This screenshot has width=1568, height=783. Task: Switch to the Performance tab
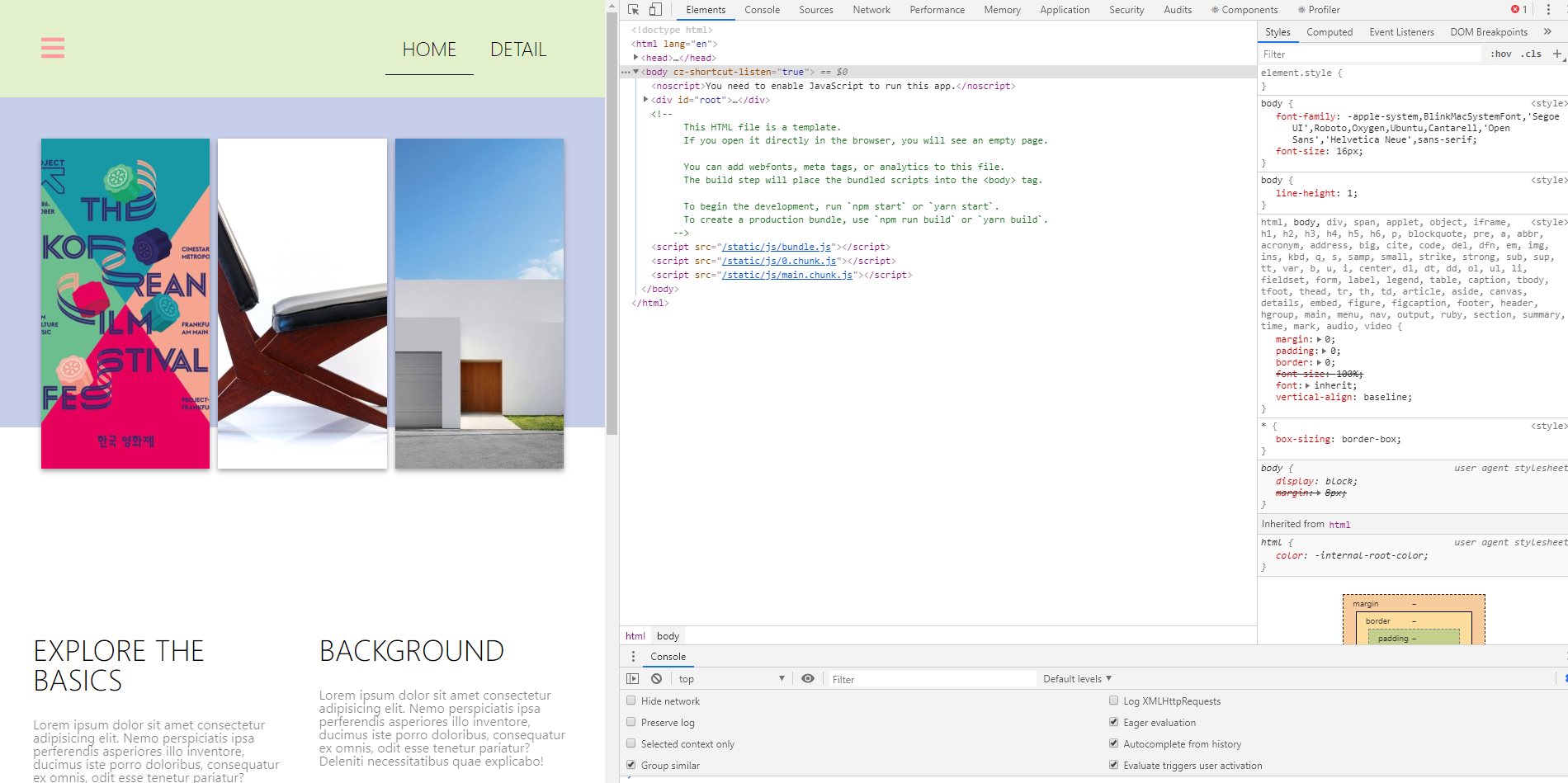(937, 10)
